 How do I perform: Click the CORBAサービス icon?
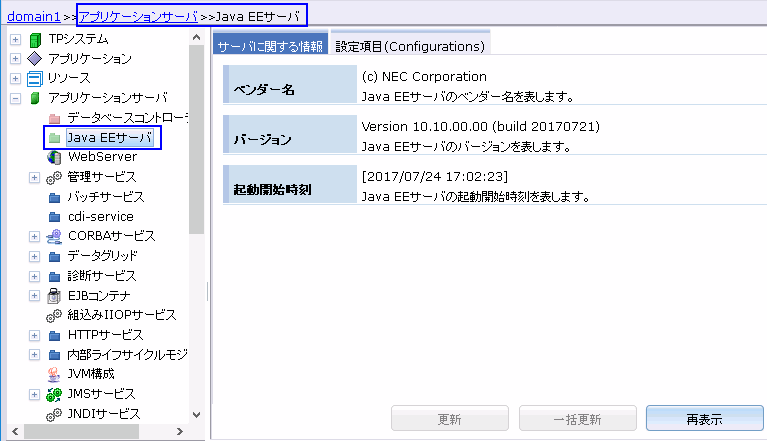(x=55, y=236)
